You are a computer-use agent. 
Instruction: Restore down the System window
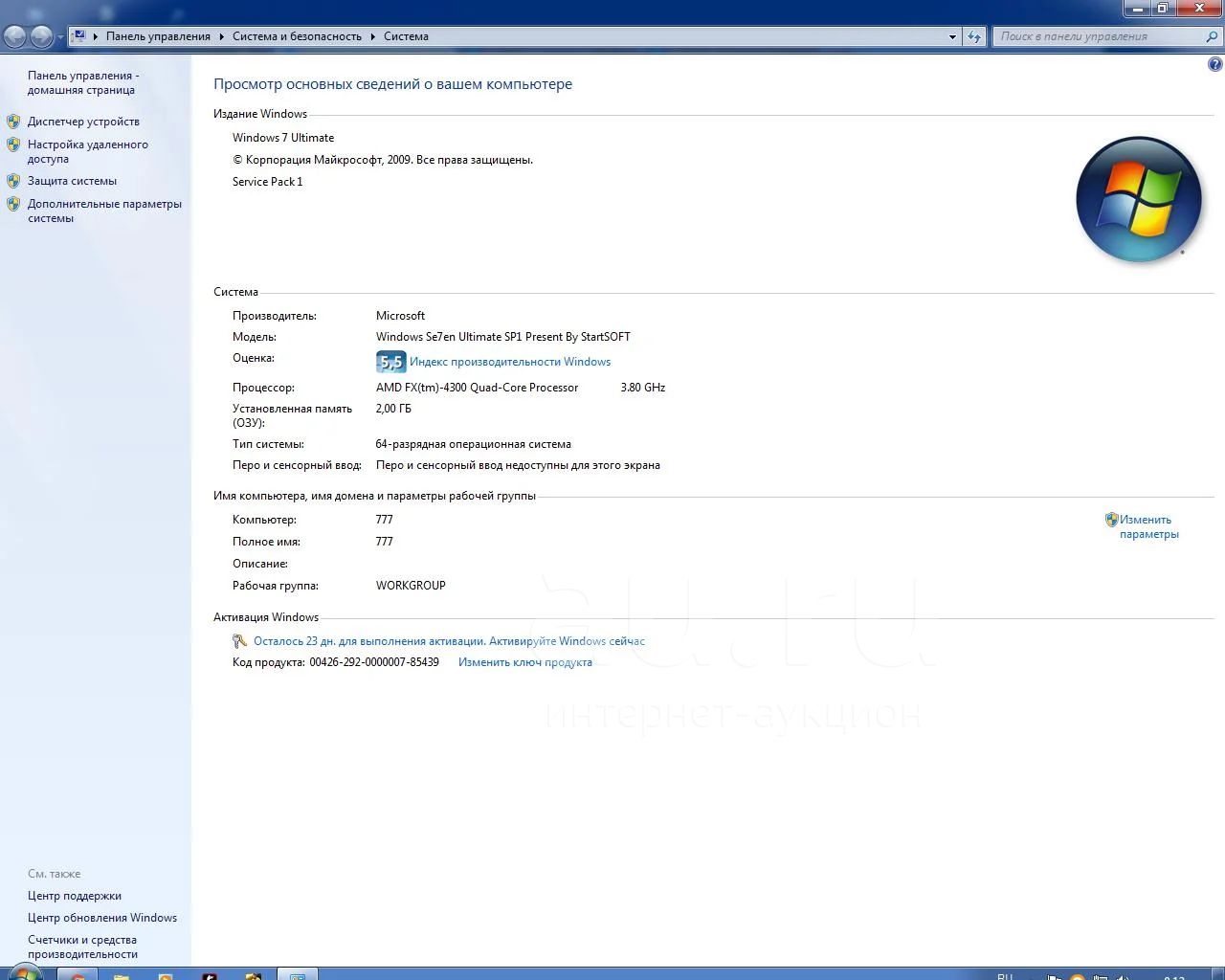tap(1162, 9)
